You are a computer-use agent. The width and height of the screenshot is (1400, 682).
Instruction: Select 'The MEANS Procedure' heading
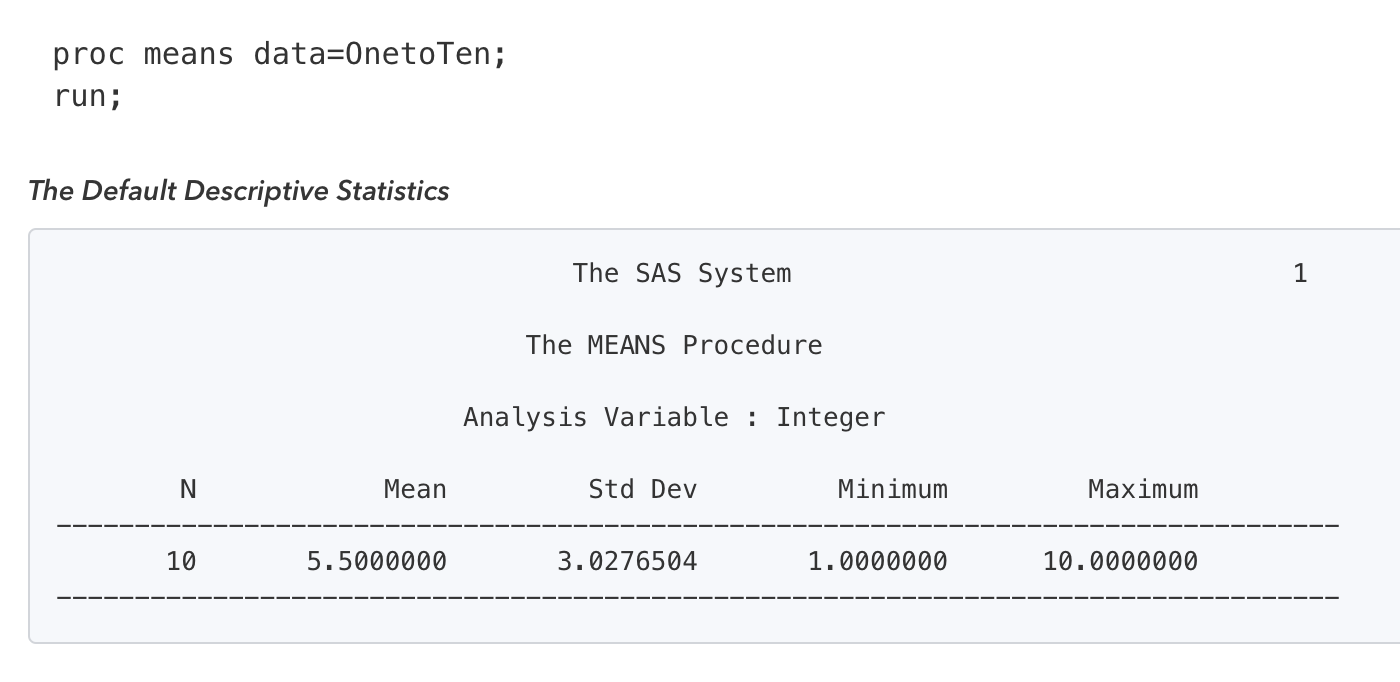tap(673, 345)
